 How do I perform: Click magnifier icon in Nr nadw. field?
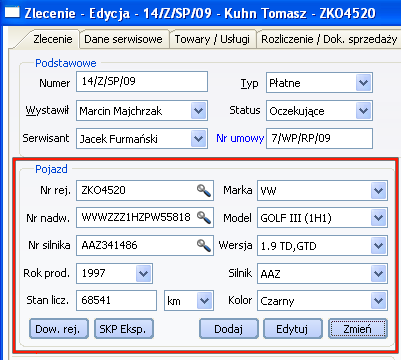tap(204, 218)
